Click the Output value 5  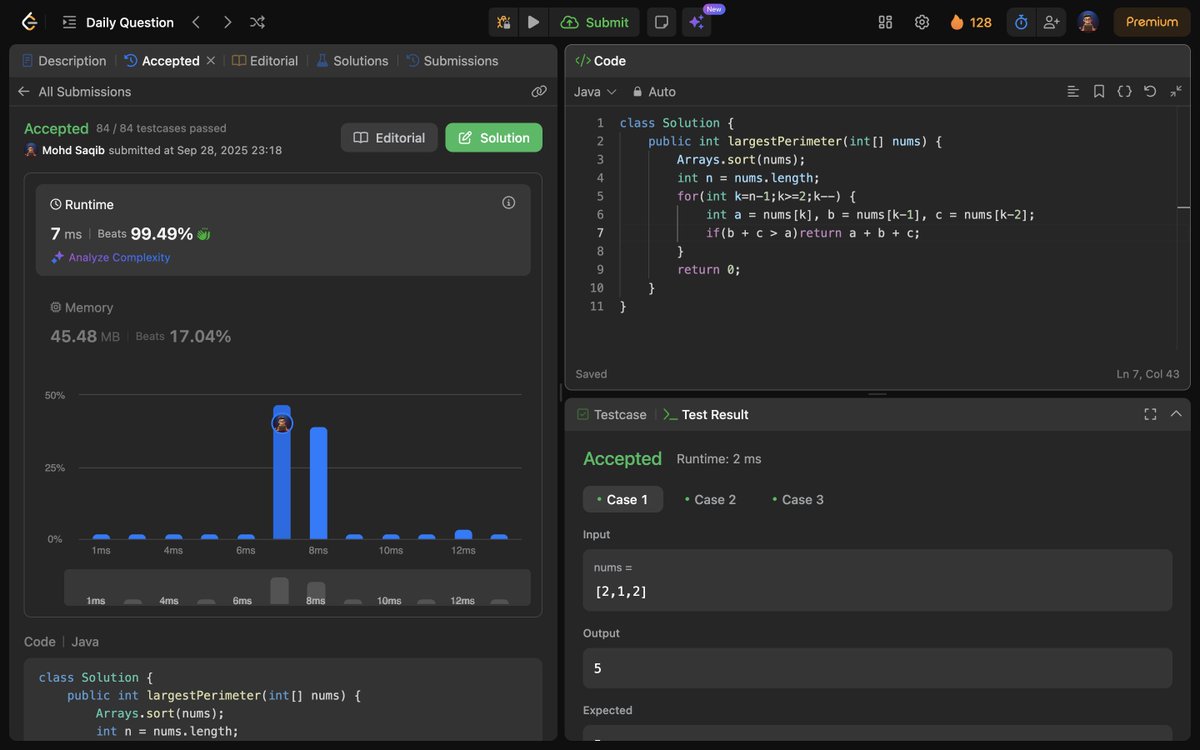coord(598,668)
